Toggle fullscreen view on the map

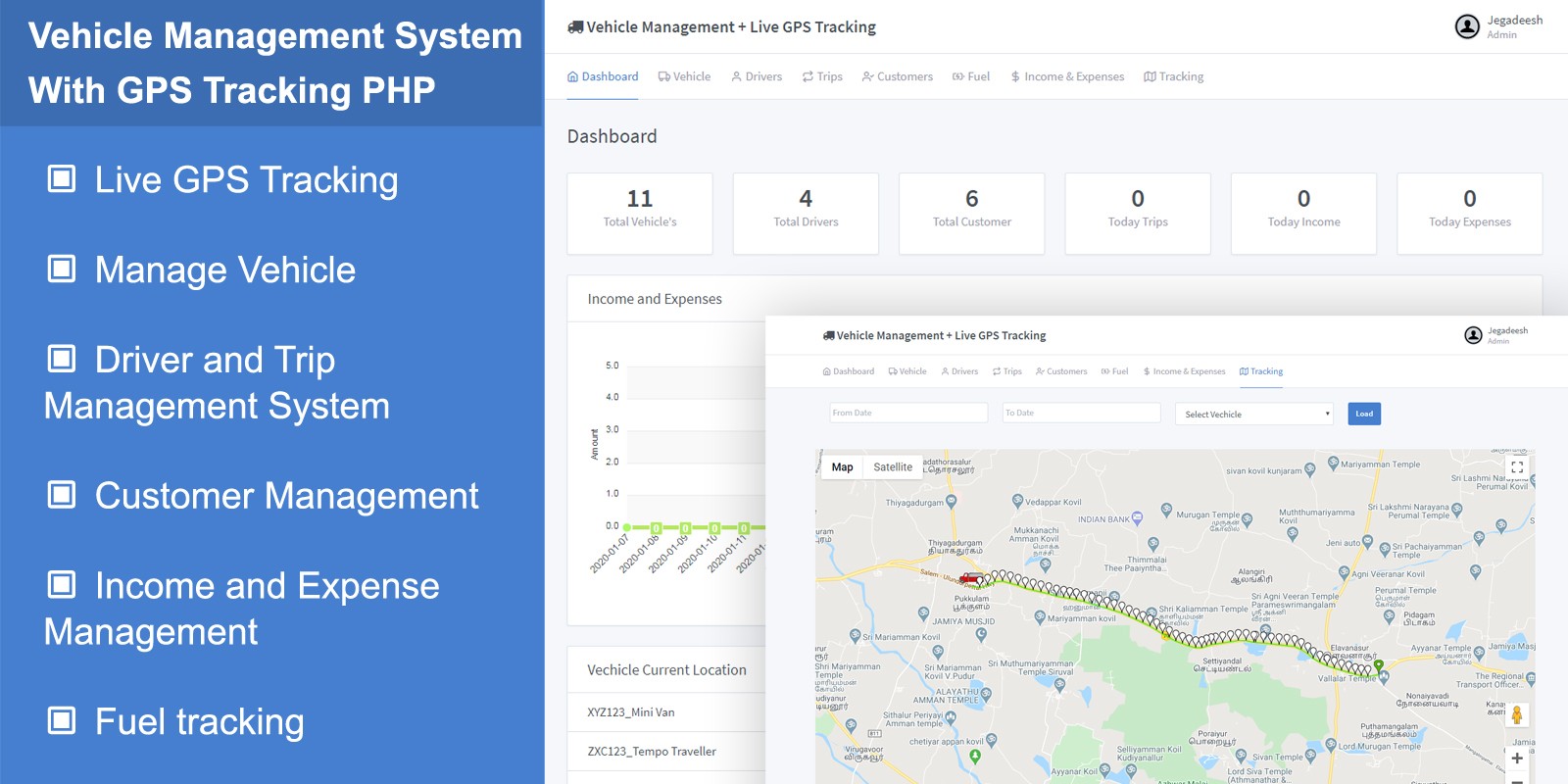click(x=1517, y=467)
